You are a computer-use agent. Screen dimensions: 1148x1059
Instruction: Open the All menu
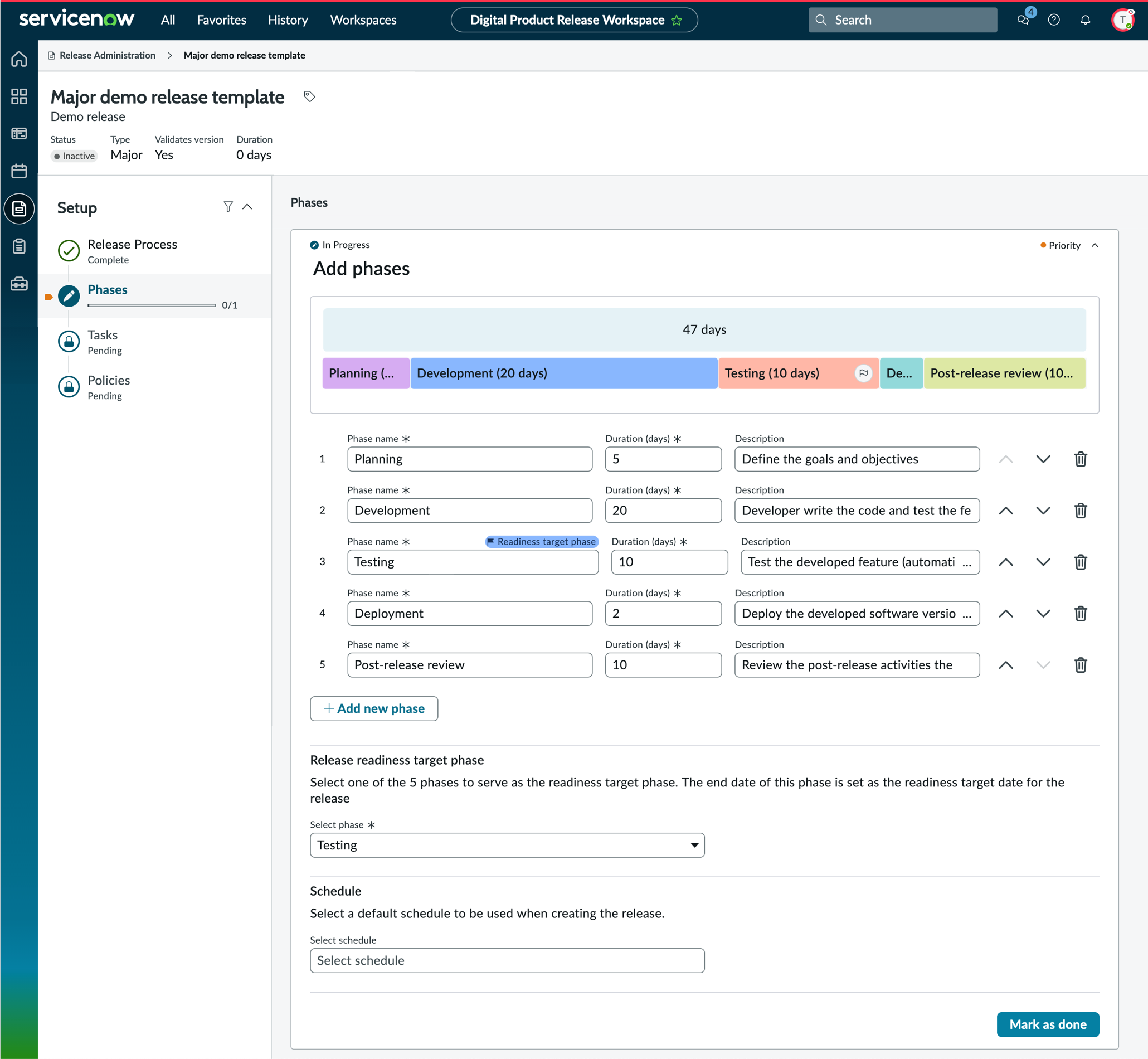click(168, 20)
